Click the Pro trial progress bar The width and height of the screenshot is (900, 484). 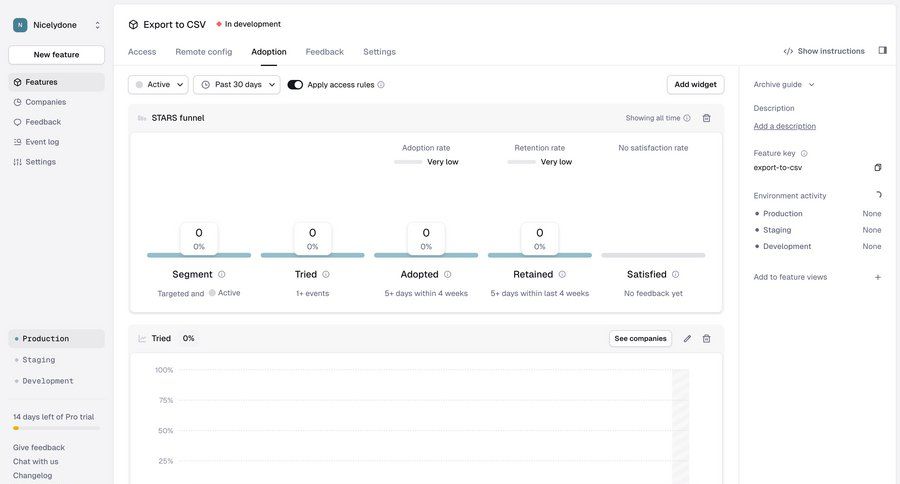coord(56,428)
